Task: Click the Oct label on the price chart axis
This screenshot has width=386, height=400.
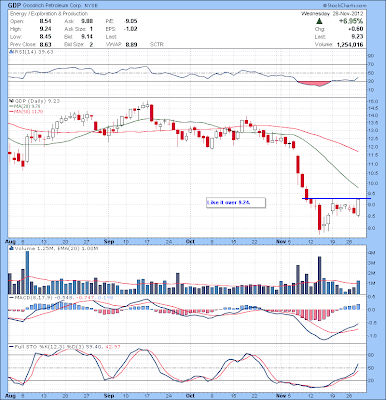Action: tap(190, 241)
